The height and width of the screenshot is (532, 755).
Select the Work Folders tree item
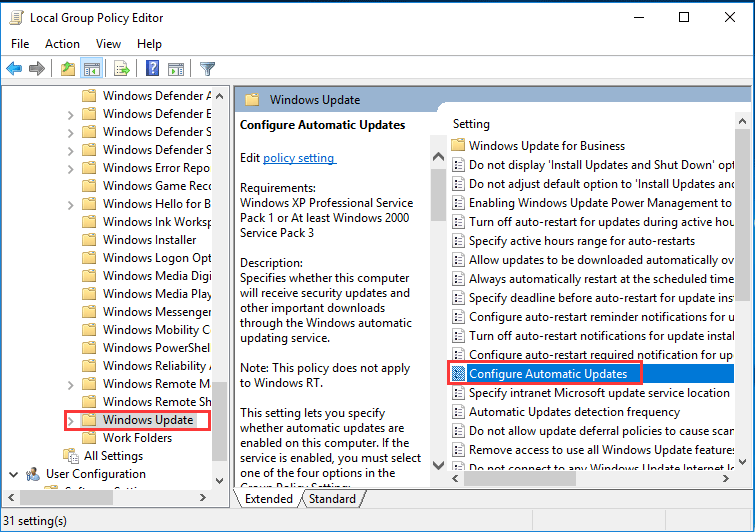tap(137, 438)
